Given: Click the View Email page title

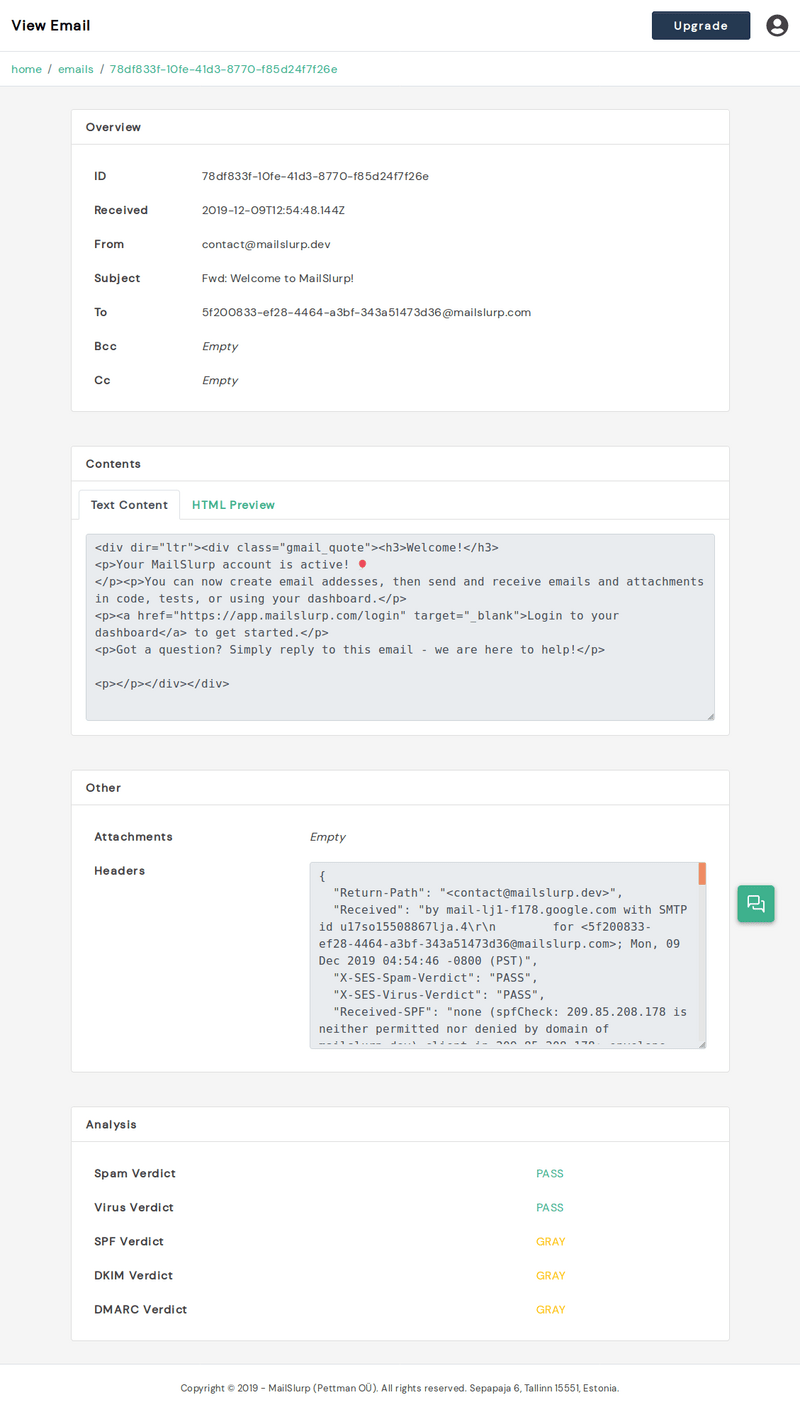Looking at the screenshot, I should click(x=50, y=25).
